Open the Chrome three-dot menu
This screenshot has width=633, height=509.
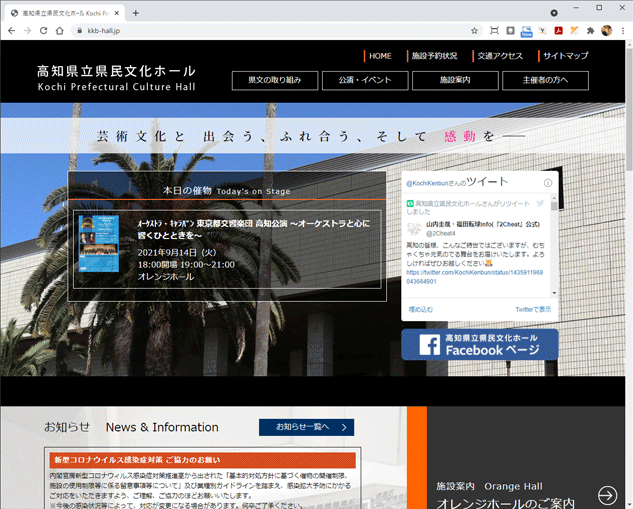point(623,31)
